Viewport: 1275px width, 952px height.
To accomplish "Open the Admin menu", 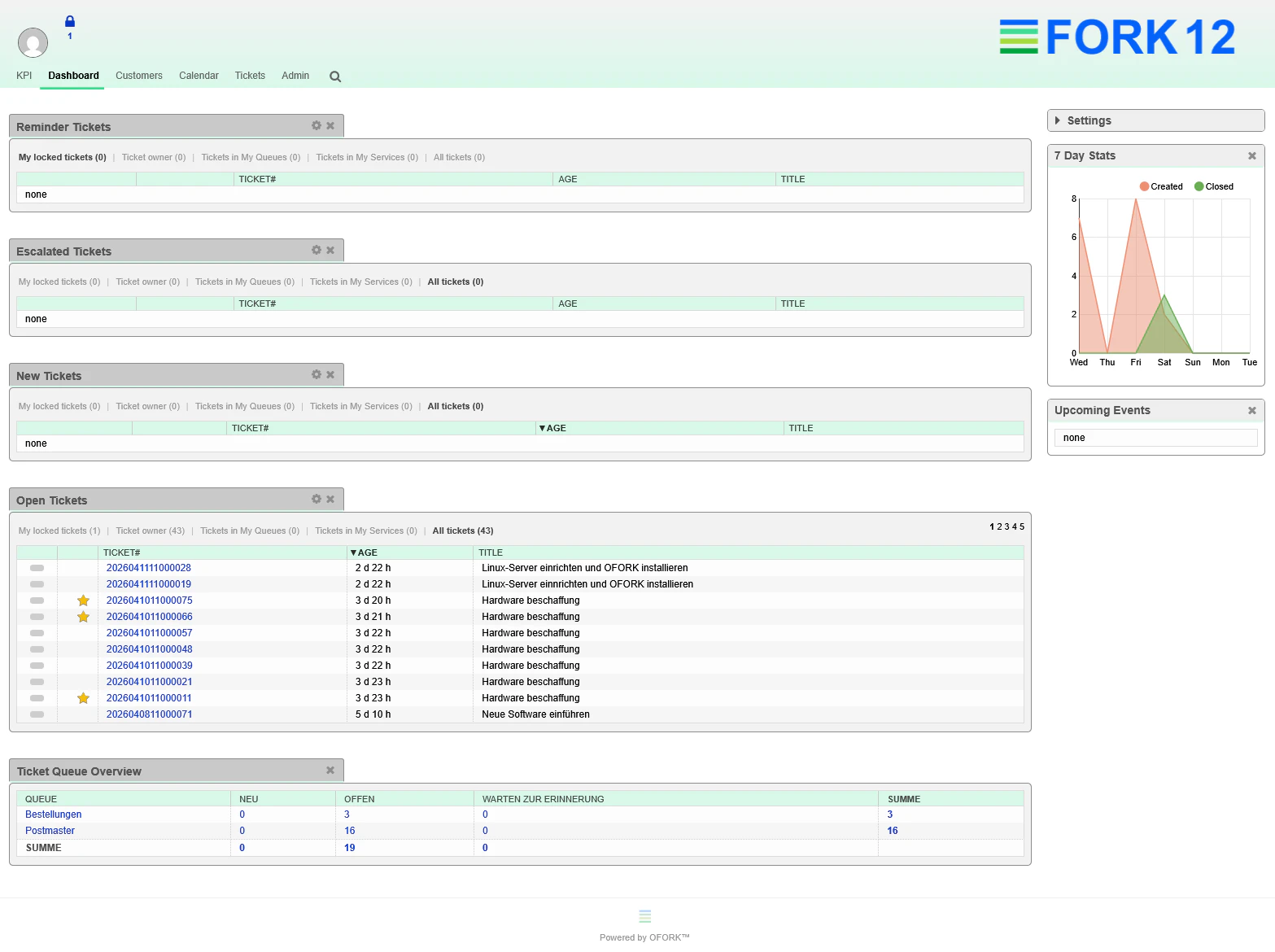I will (295, 76).
